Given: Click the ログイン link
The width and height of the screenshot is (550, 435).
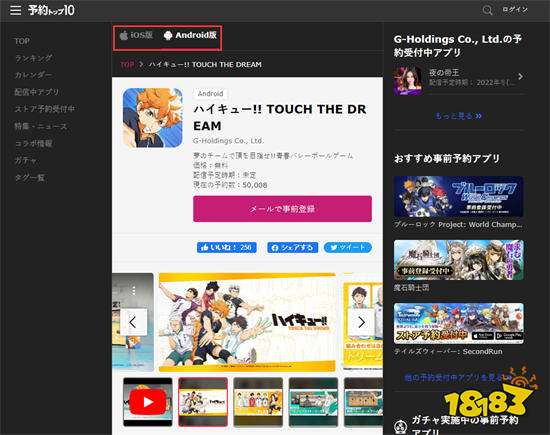Looking at the screenshot, I should [x=515, y=9].
